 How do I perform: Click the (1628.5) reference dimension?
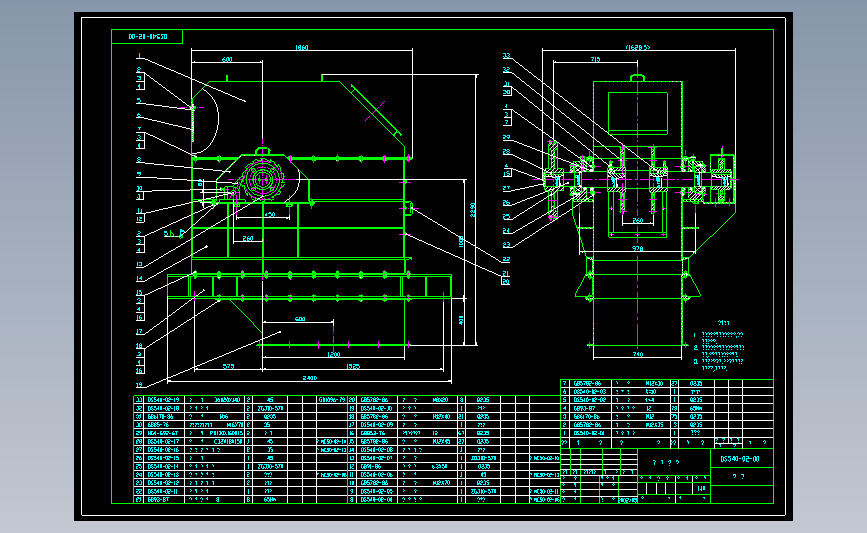[x=638, y=48]
